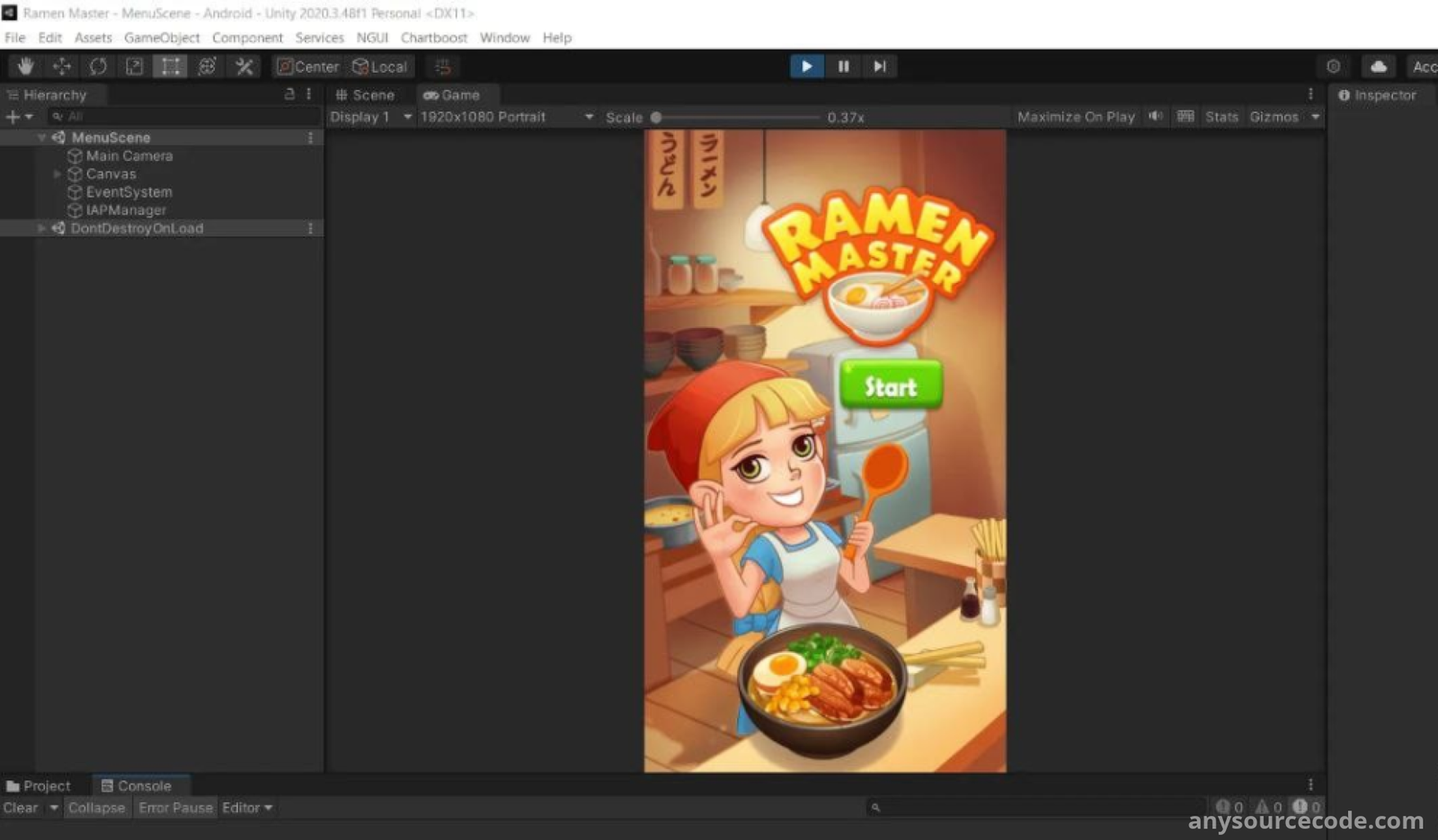Select the Hand tool in toolbar

point(25,66)
